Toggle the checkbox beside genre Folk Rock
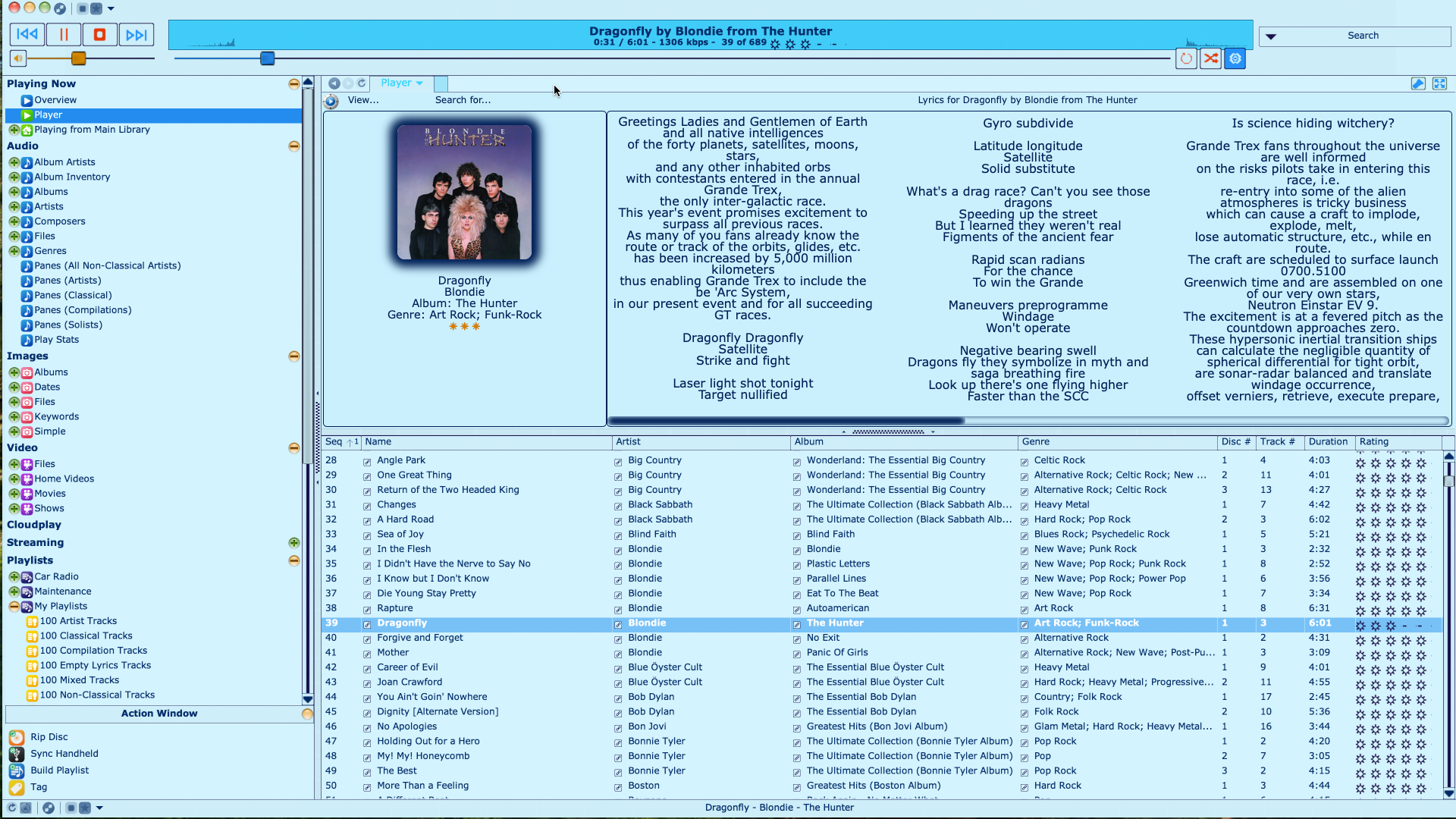 pyautogui.click(x=1025, y=713)
